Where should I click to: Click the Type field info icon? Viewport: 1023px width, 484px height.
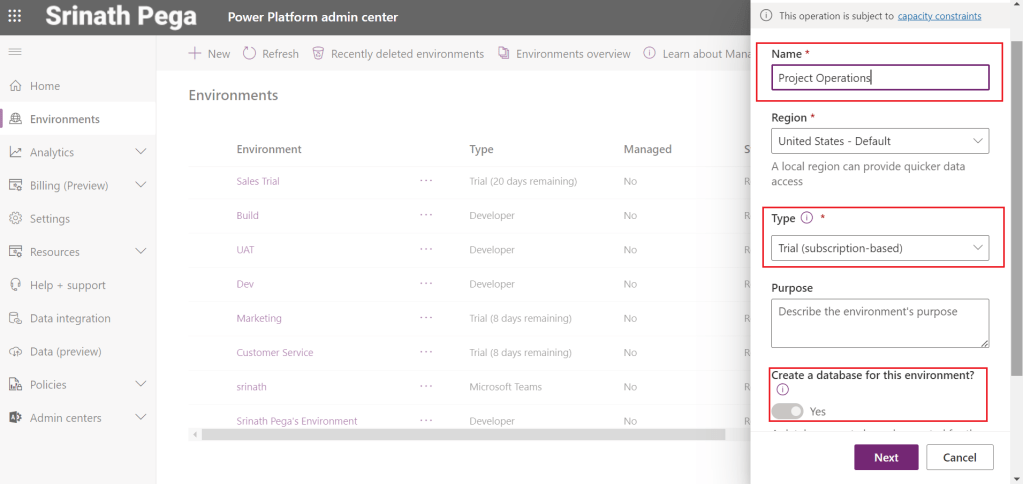[807, 218]
